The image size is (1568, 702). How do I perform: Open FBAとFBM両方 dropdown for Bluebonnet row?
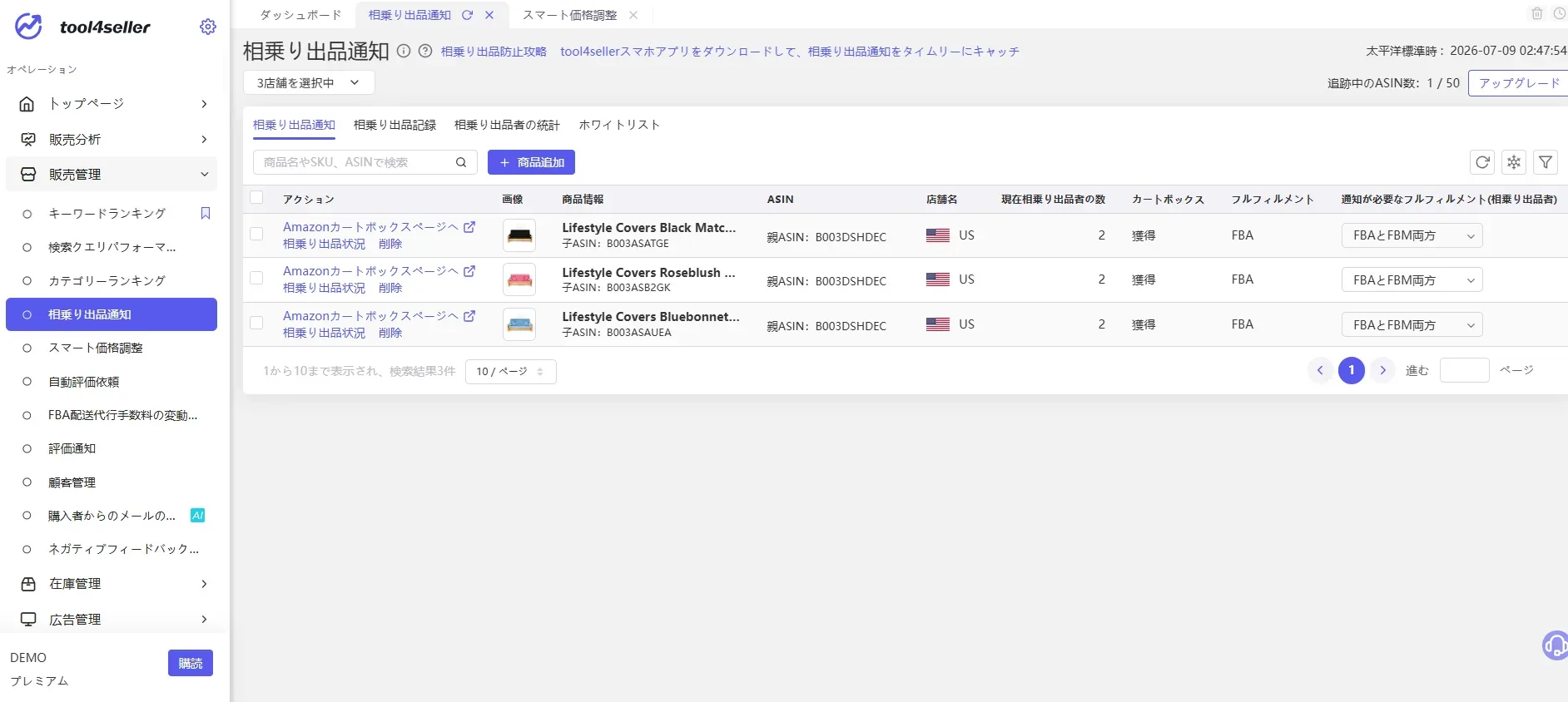[x=1412, y=325]
